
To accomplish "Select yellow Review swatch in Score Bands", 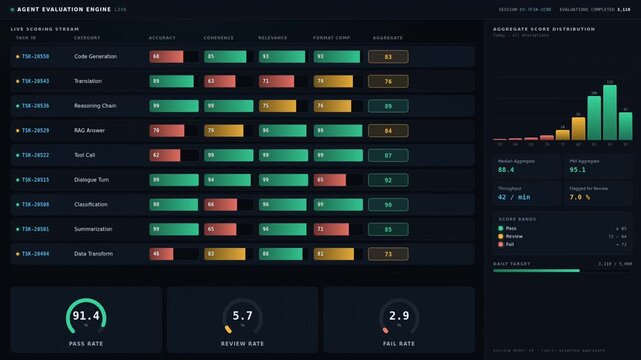I will [500, 237].
